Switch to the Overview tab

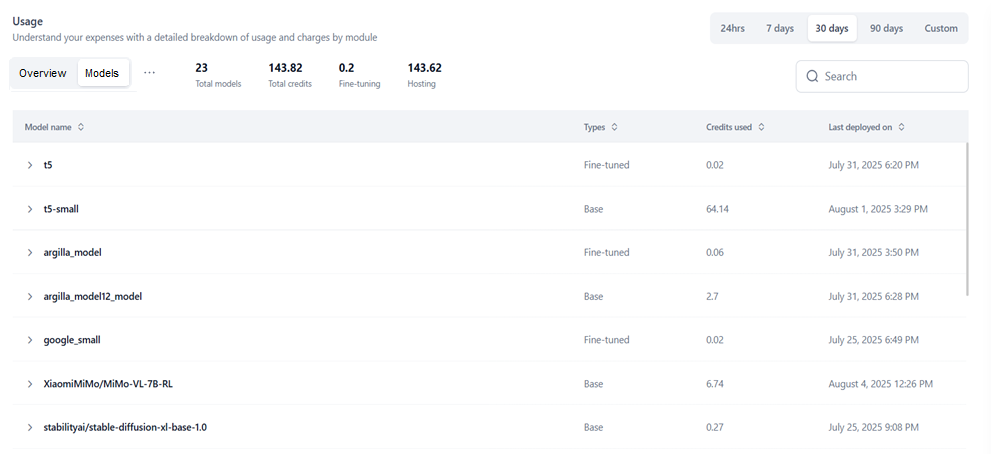pyautogui.click(x=43, y=73)
